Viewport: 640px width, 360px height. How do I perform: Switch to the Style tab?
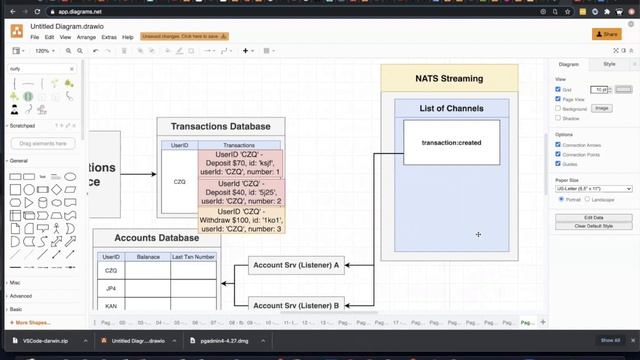pyautogui.click(x=609, y=64)
